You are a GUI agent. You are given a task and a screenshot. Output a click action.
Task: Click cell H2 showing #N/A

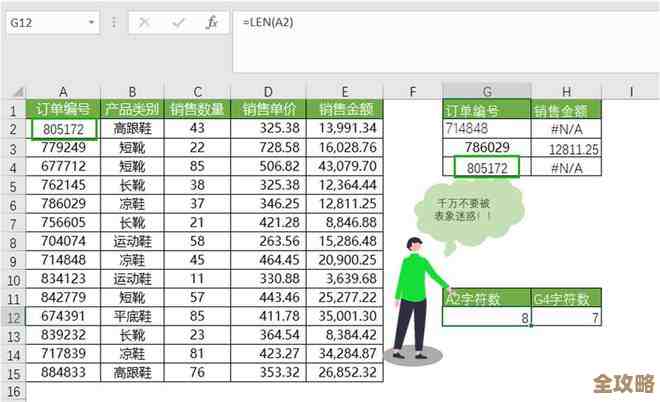tap(567, 128)
